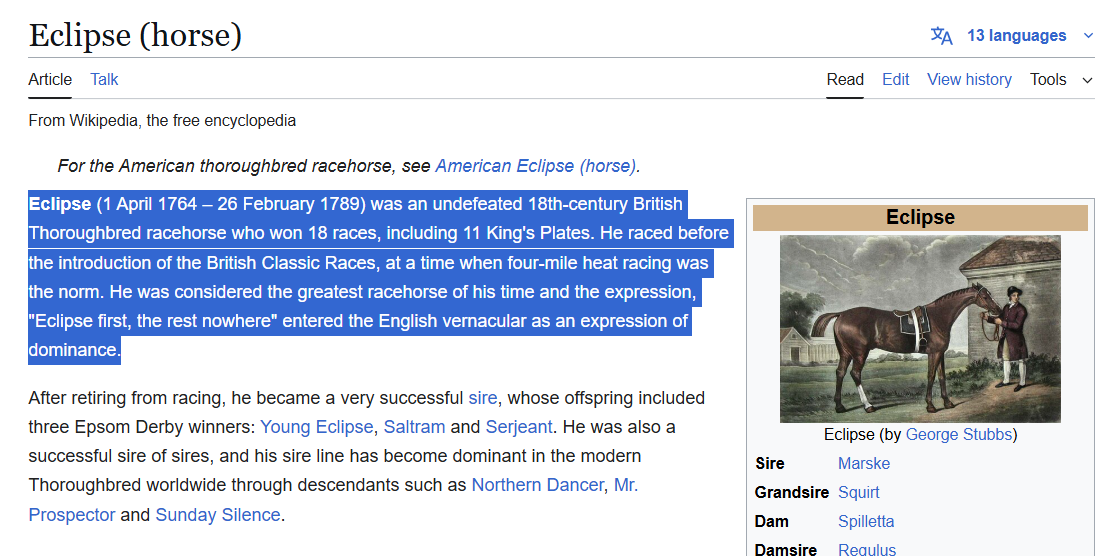Click the infobox Eclipse header
Viewport: 1098px width, 556px height.
pyautogui.click(x=920, y=217)
